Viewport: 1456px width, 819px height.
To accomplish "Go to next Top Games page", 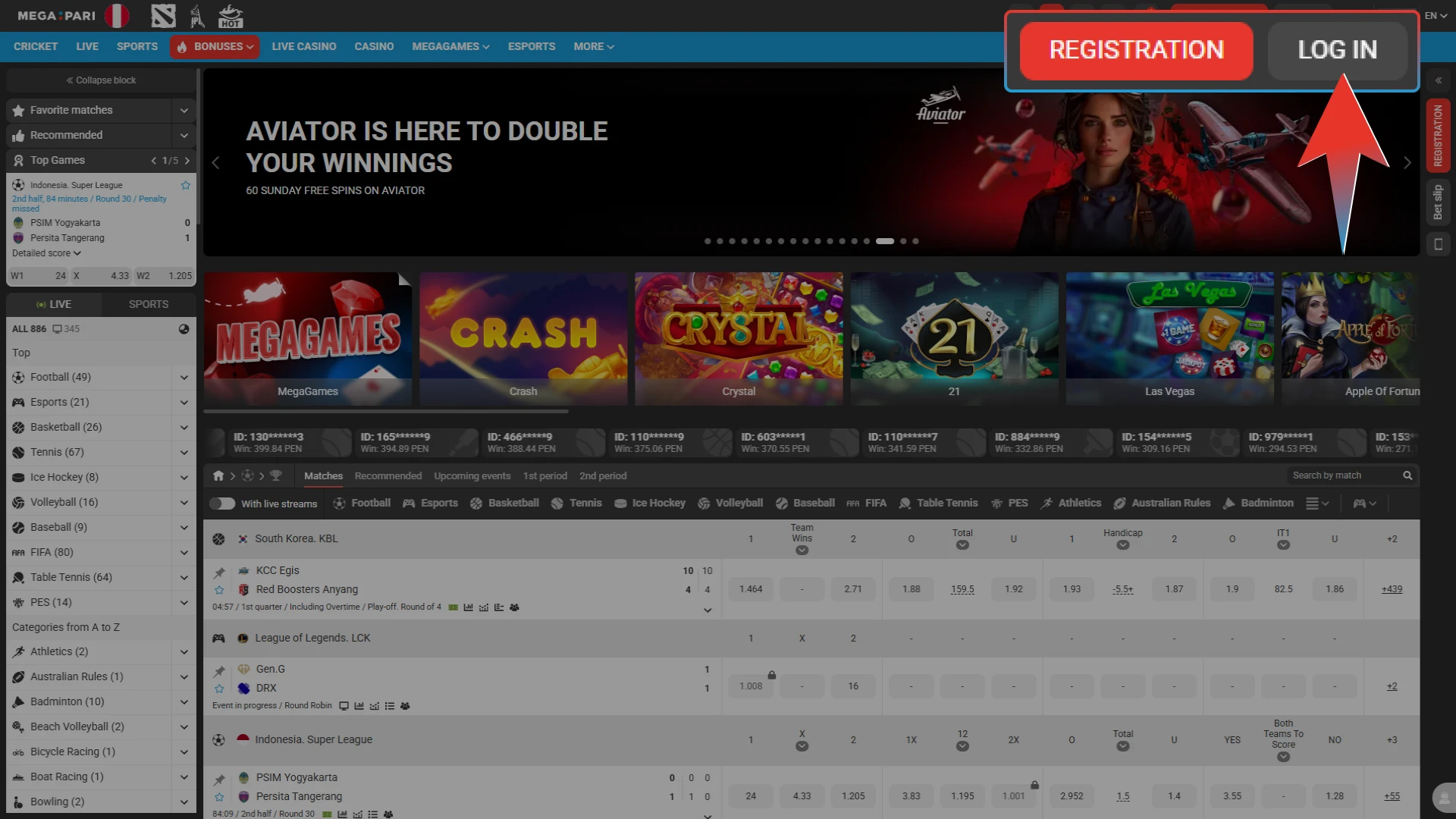I will (x=187, y=161).
